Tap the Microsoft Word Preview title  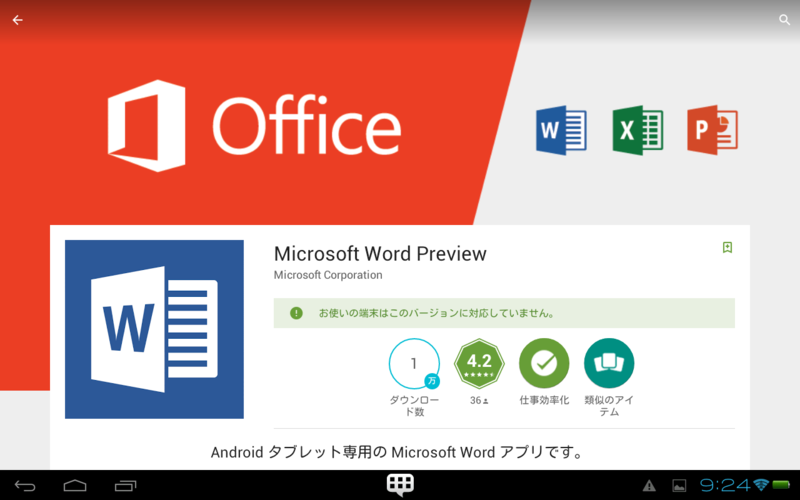[380, 254]
